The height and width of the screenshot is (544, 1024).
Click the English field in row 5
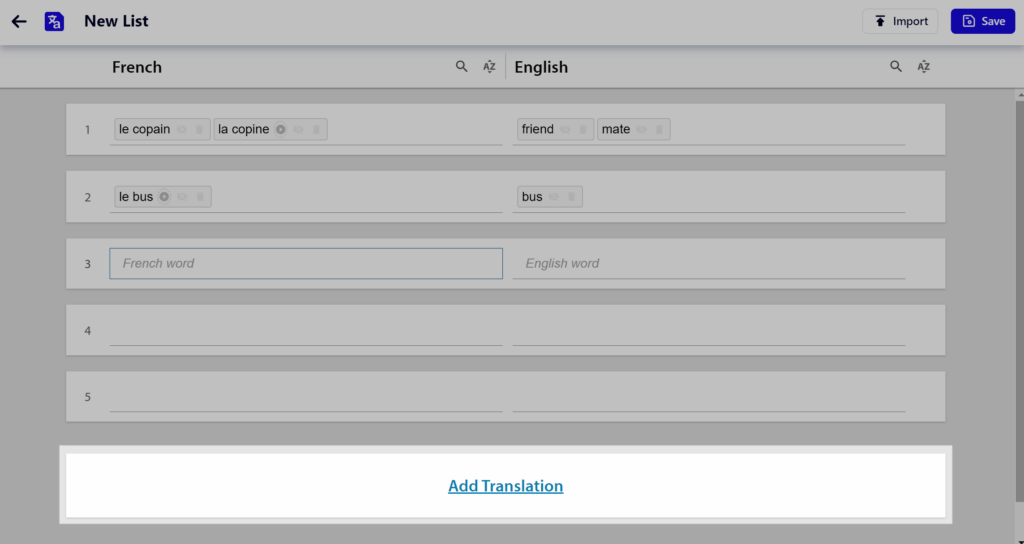pos(709,397)
